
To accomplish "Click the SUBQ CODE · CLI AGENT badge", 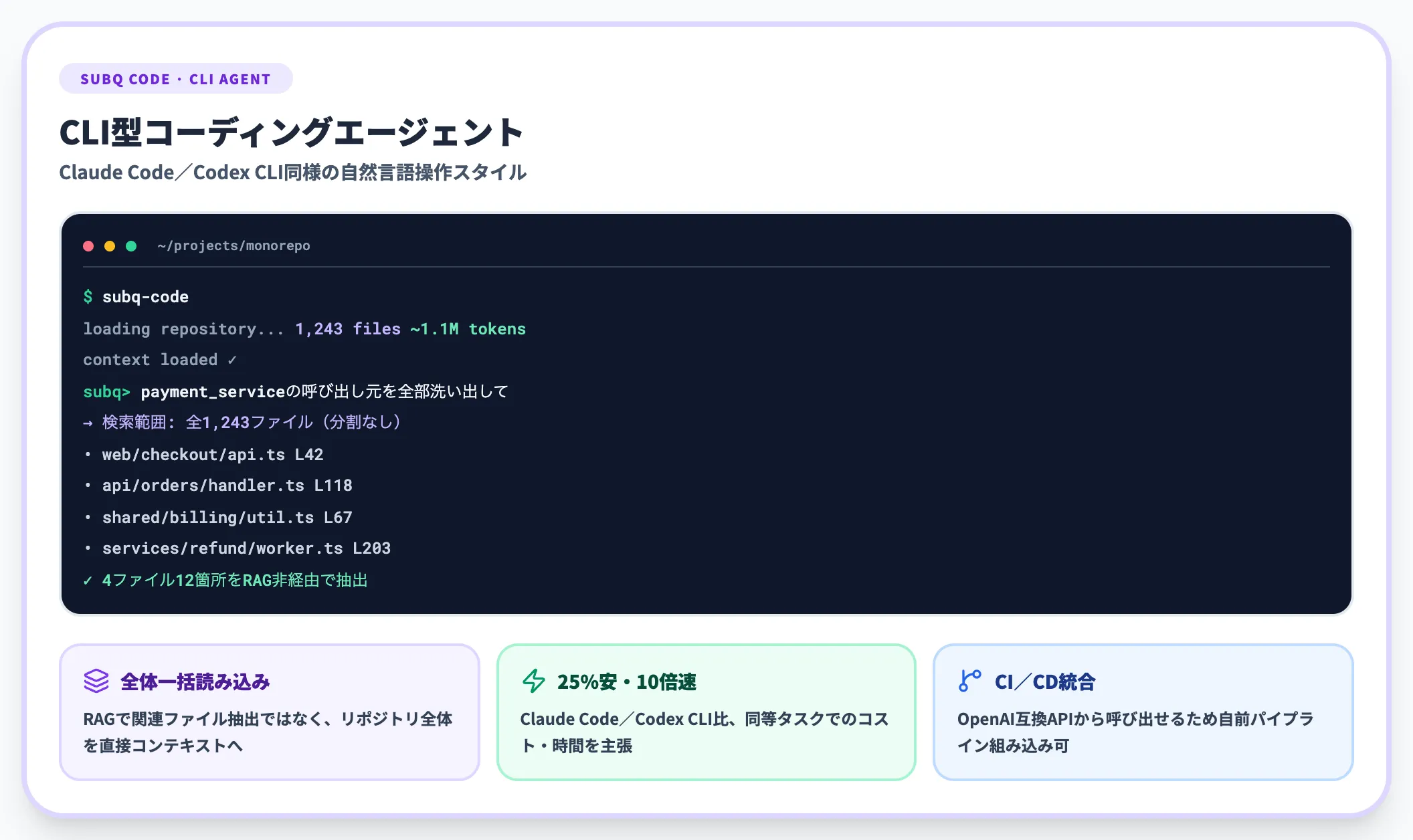I will pyautogui.click(x=176, y=79).
